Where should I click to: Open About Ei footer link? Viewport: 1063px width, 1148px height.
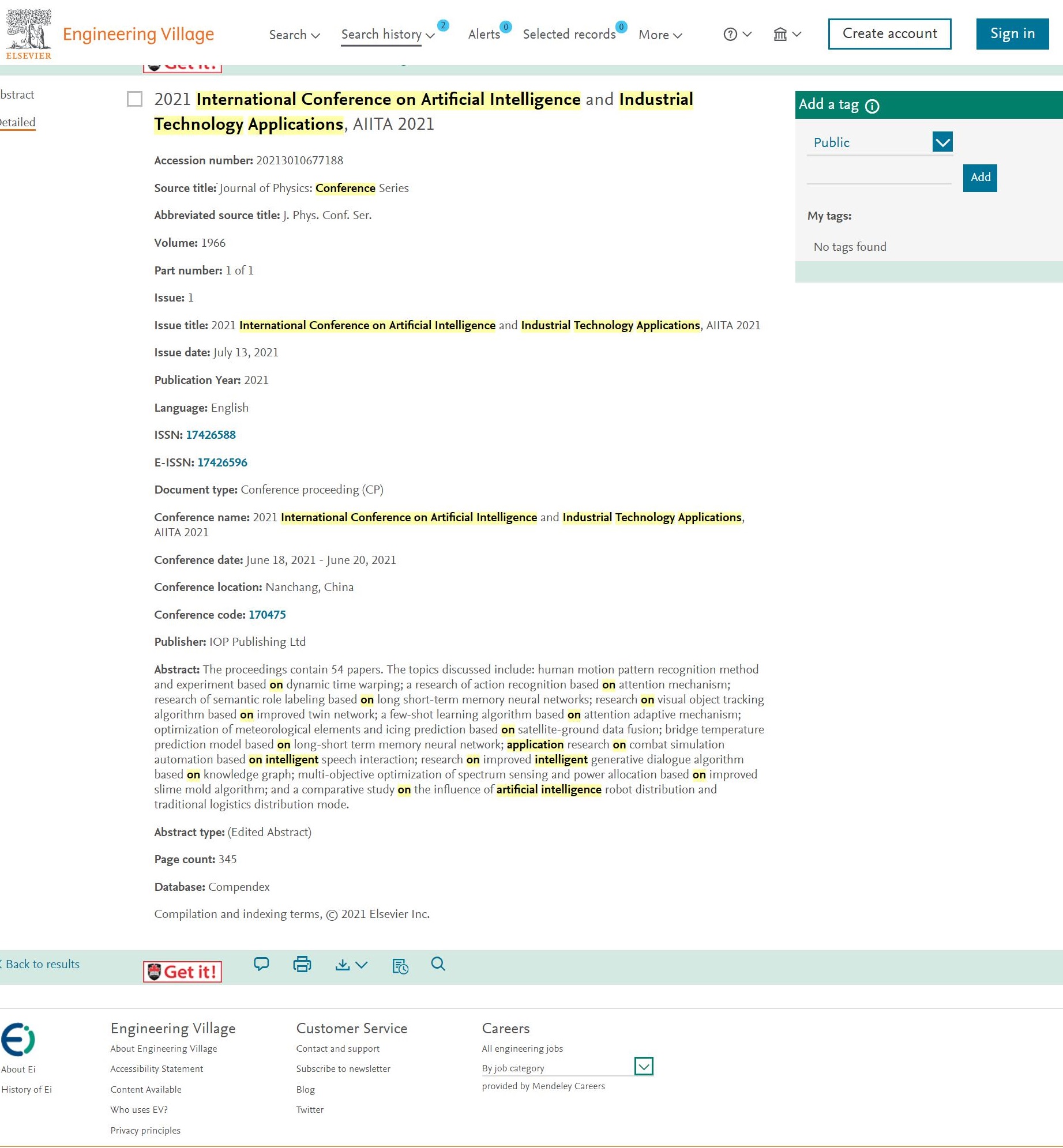click(18, 1069)
